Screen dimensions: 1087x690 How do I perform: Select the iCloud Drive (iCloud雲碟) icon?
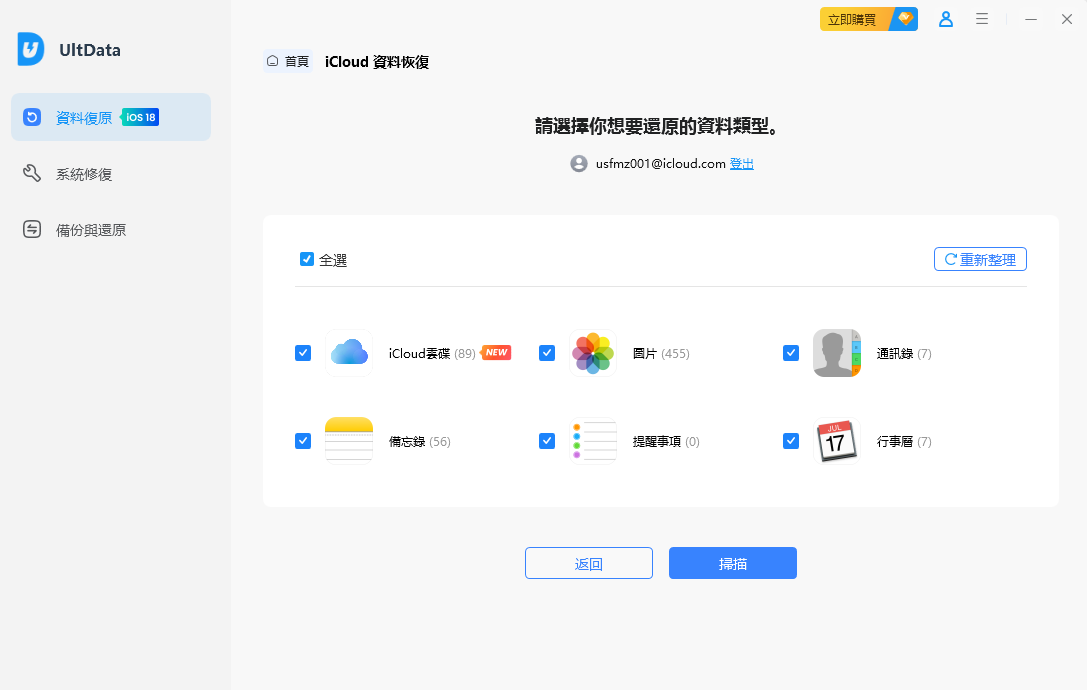[x=348, y=353]
